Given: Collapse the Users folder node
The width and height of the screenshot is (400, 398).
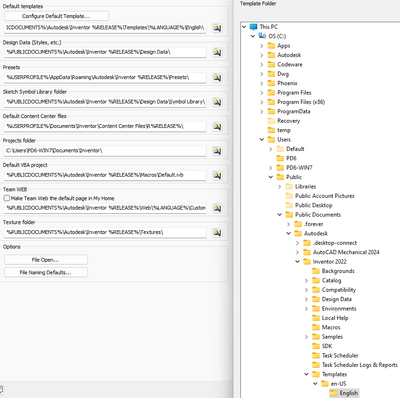Looking at the screenshot, I should click(262, 140).
